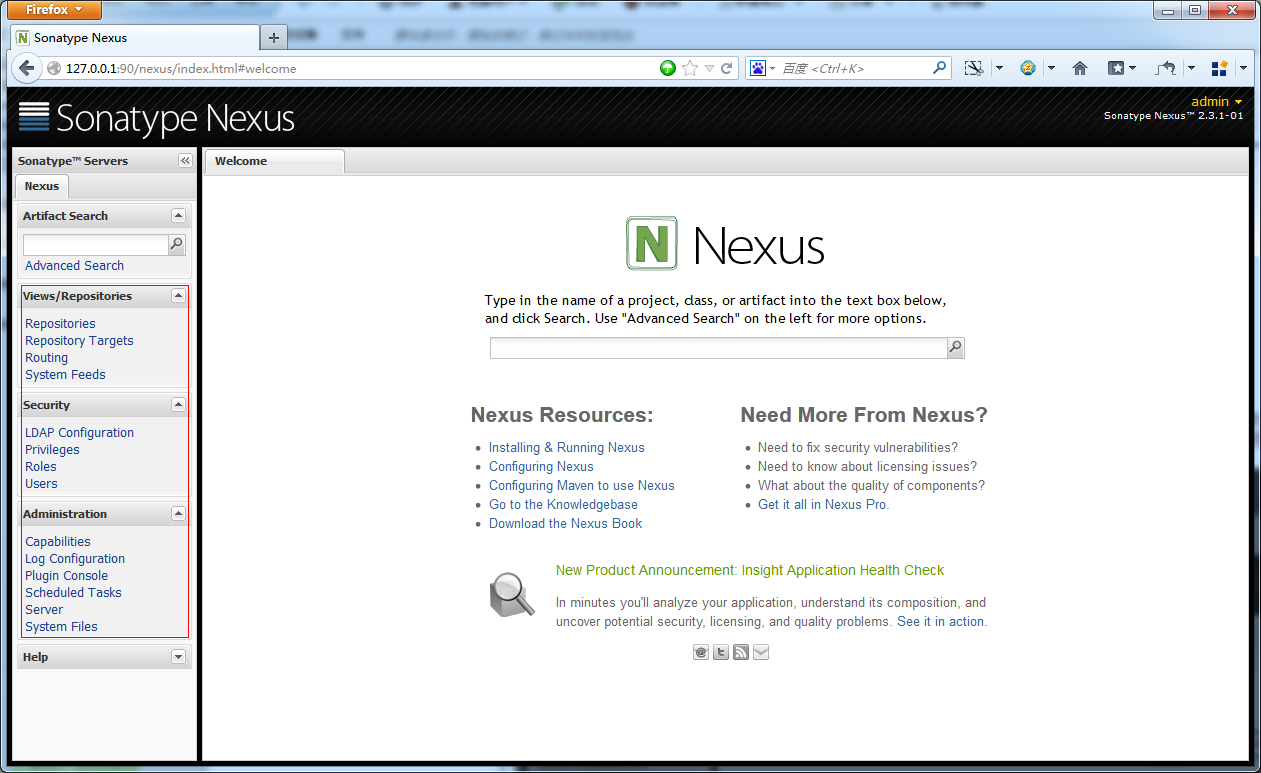Viewport: 1261px width, 773px height.
Task: Click the Firefox Home toolbar icon
Action: coord(1079,67)
